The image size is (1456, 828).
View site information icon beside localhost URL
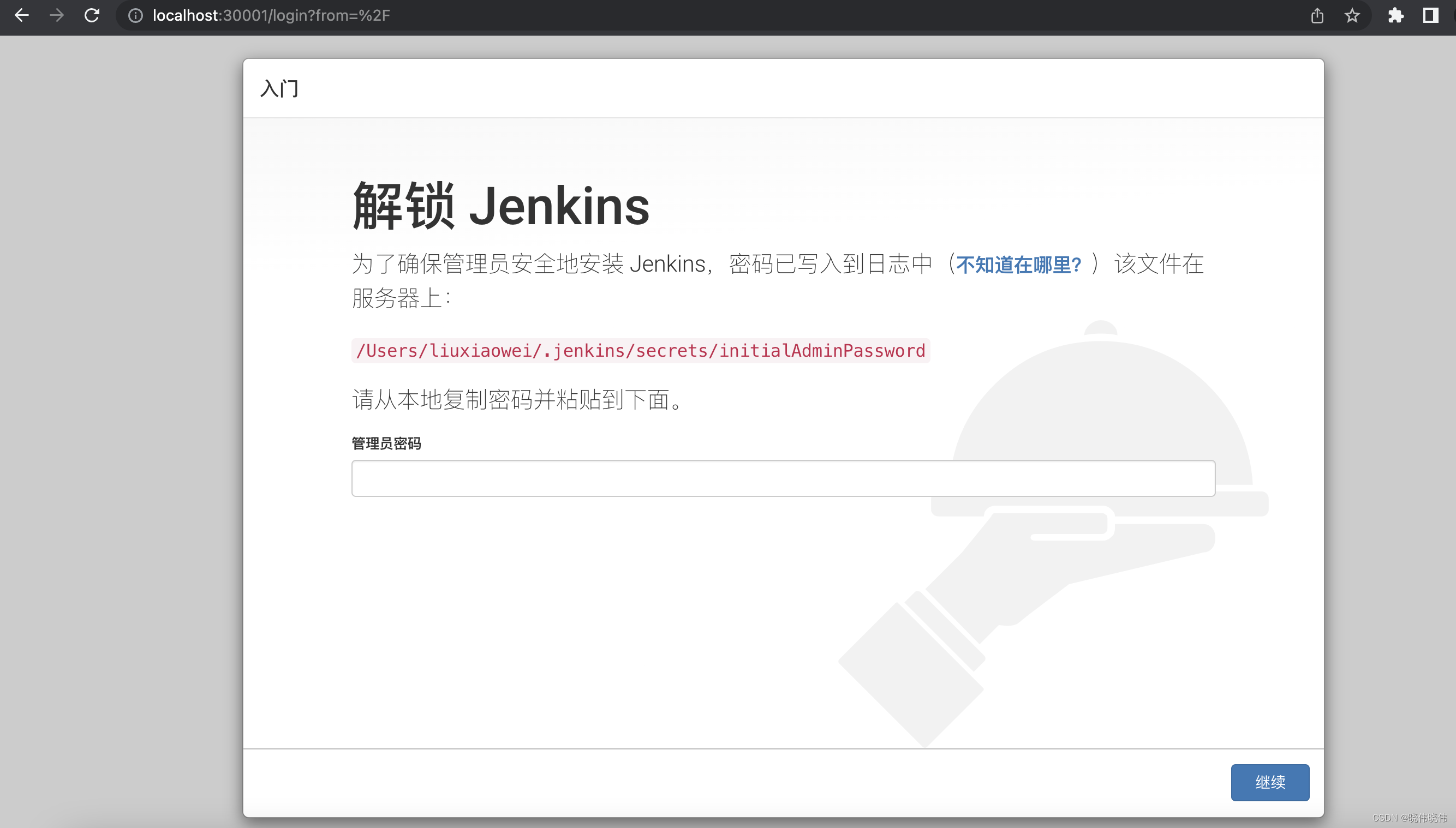coord(135,15)
